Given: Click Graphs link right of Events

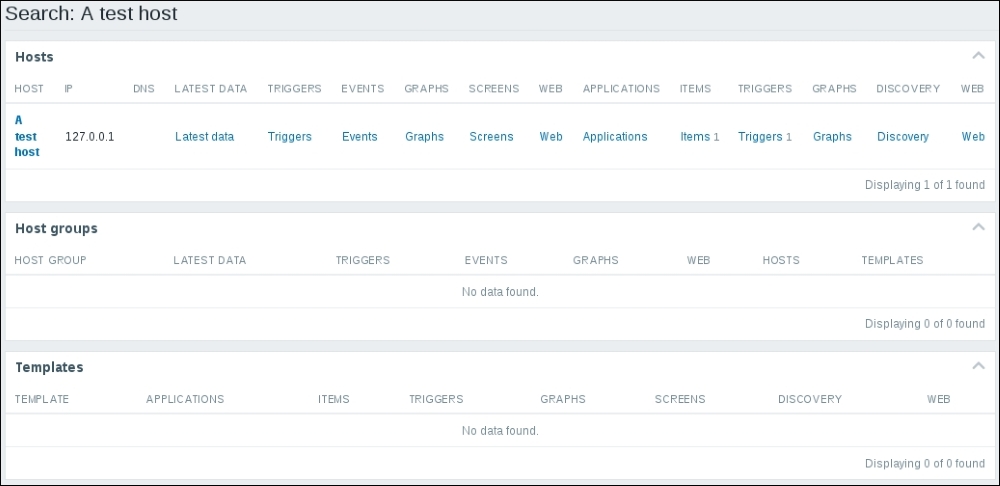Looking at the screenshot, I should pos(424,137).
